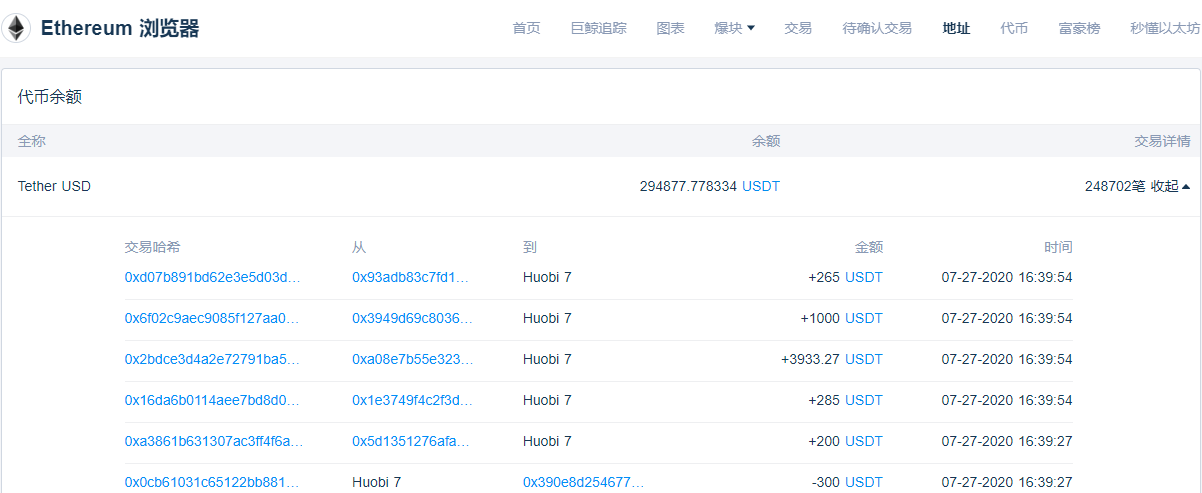The height and width of the screenshot is (493, 1202).
Task: Open sender address 0x5d1351276afa...
Action: click(x=412, y=441)
